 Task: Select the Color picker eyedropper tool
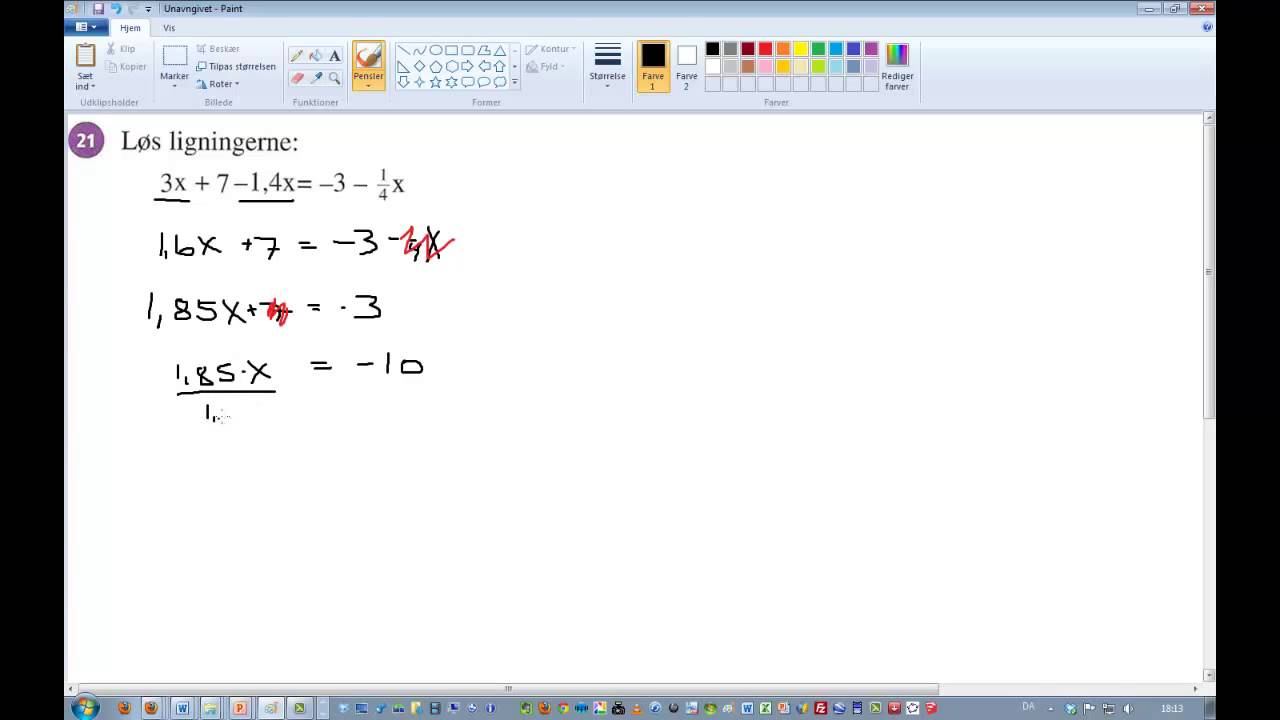pos(316,77)
